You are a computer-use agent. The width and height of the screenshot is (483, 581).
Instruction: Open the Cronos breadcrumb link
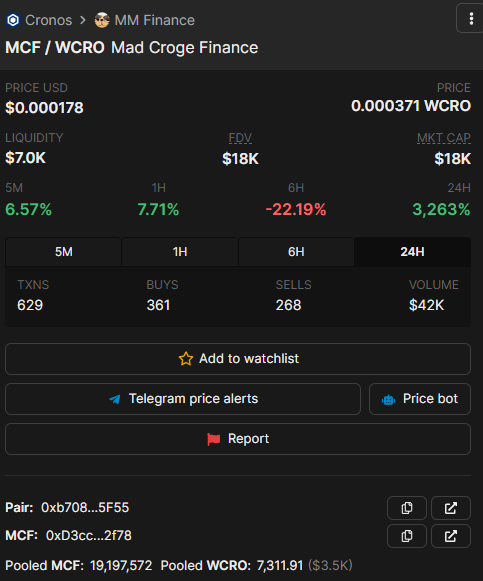tap(49, 20)
